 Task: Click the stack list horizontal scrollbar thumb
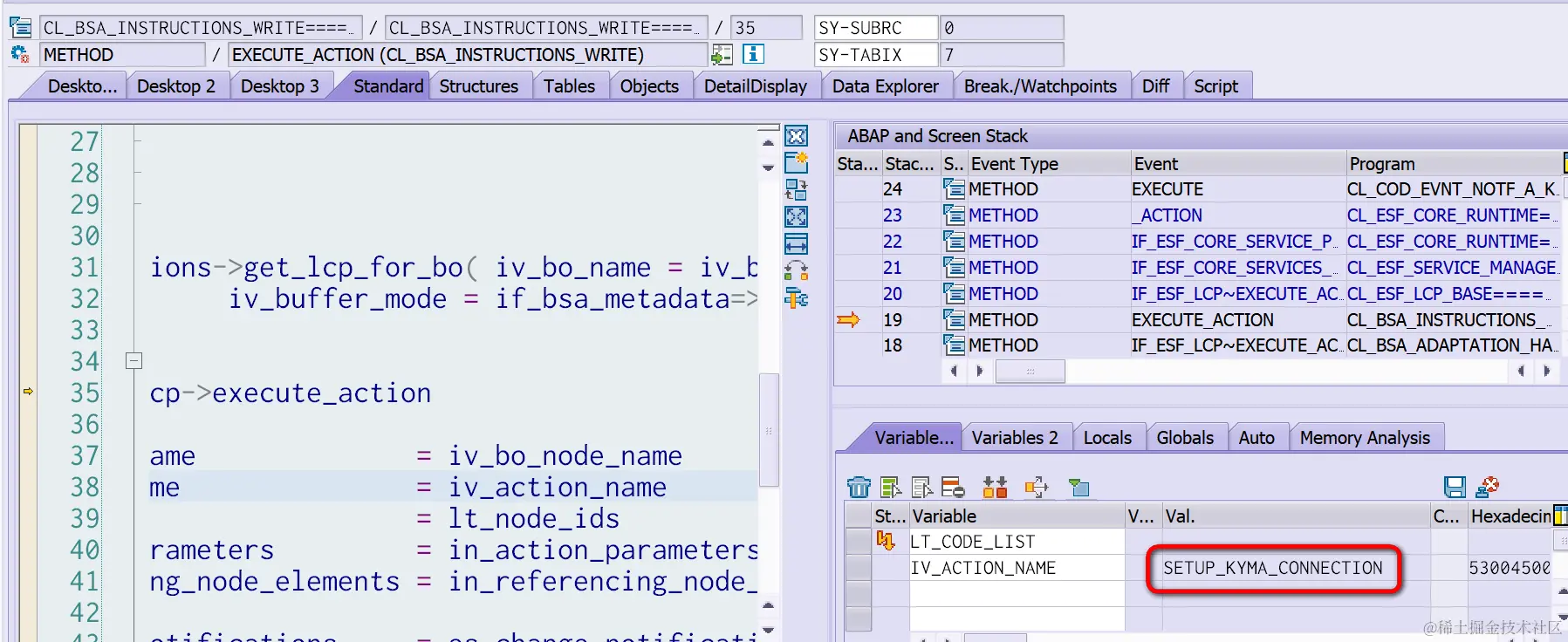pos(1030,371)
